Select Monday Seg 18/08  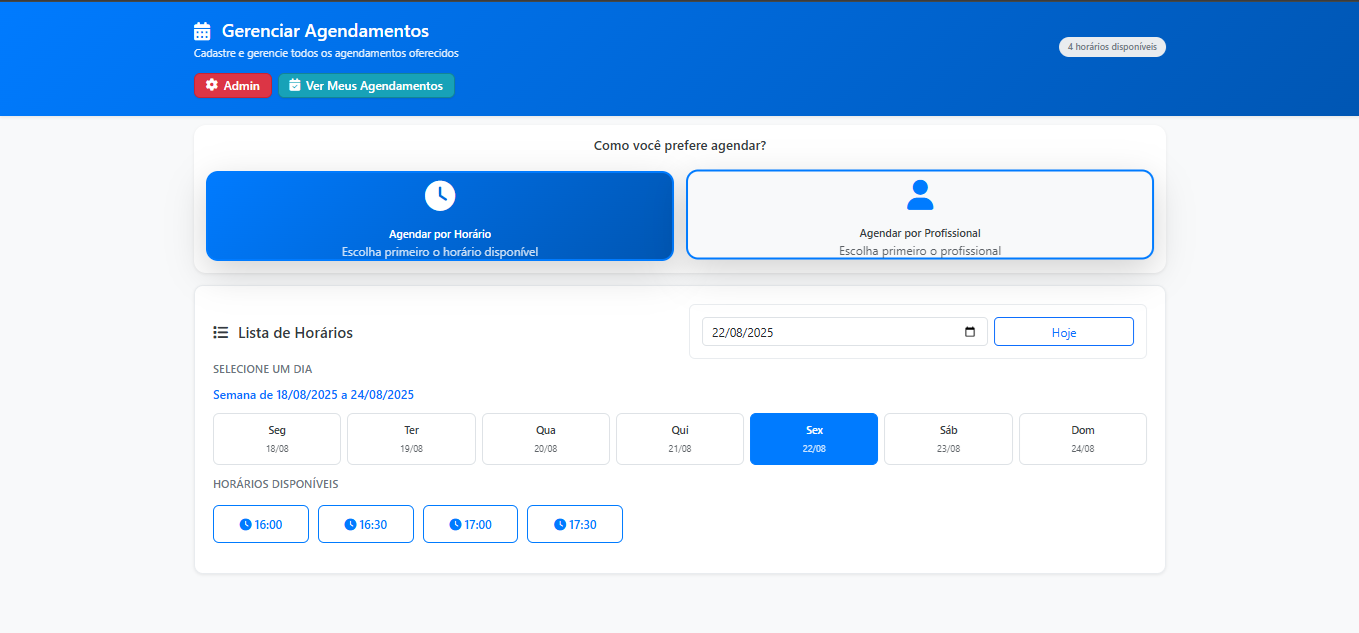pos(277,439)
